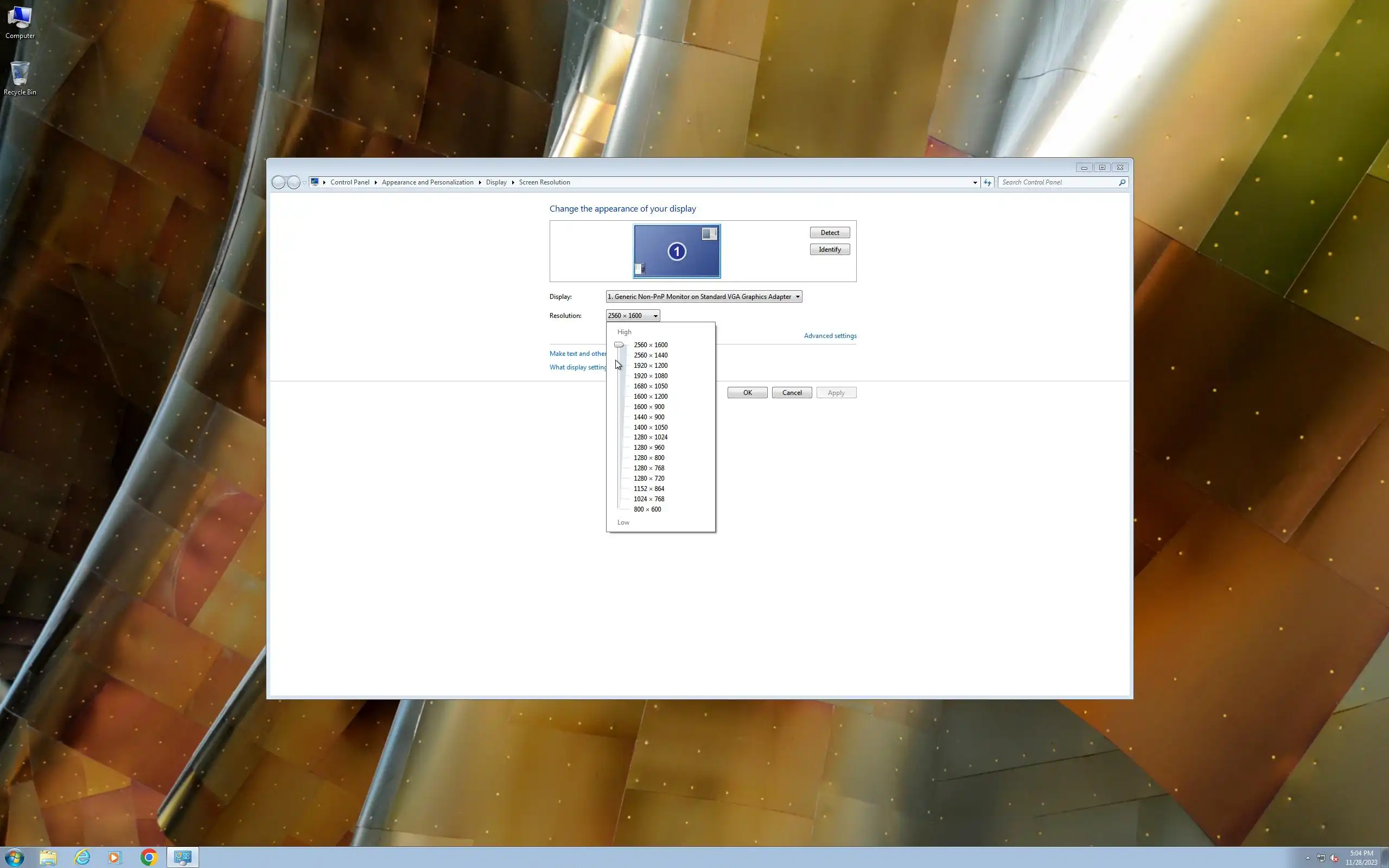The image size is (1389, 868).
Task: Launch Windows Explorer from the taskbar
Action: [x=48, y=857]
